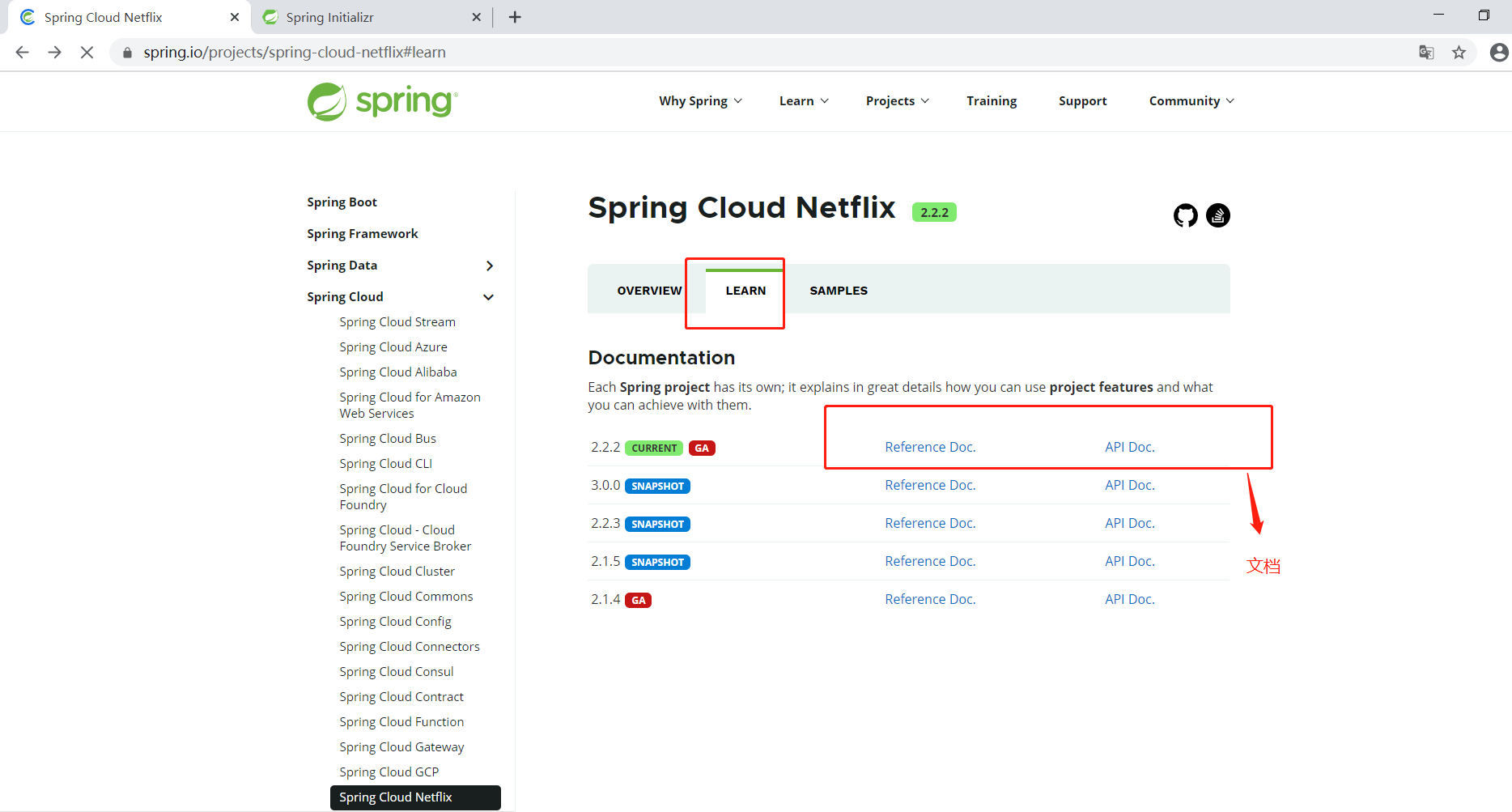Click the 2.2.2 version badge
This screenshot has width=1512, height=812.
click(x=934, y=212)
